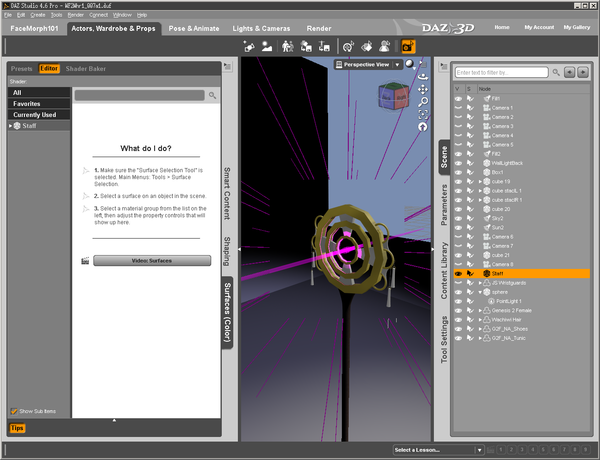Show hidden Camera 1 via its eye toggle
Viewport: 600px width, 460px height.
pyautogui.click(x=458, y=108)
